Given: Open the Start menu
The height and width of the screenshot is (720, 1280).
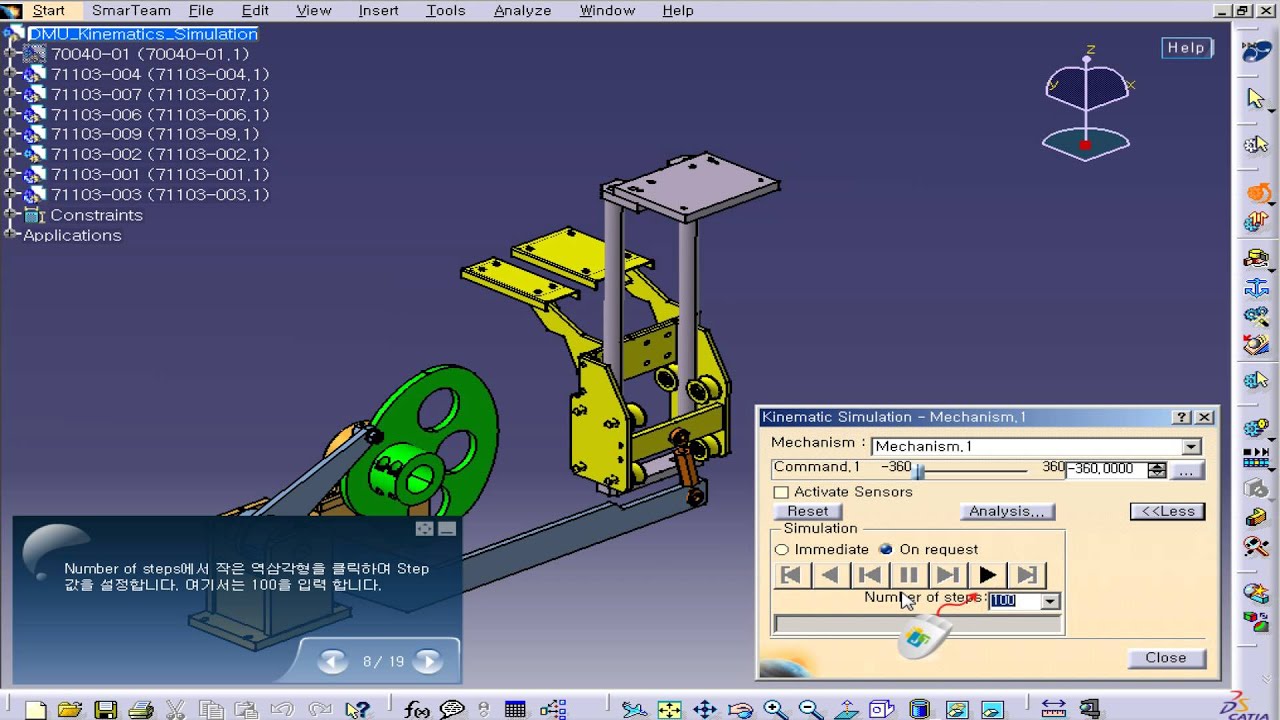Looking at the screenshot, I should [x=48, y=10].
